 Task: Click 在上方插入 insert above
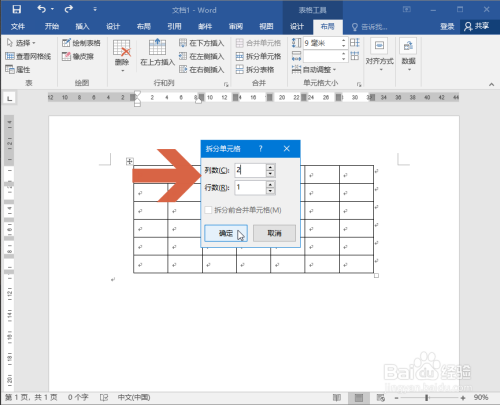(x=157, y=53)
